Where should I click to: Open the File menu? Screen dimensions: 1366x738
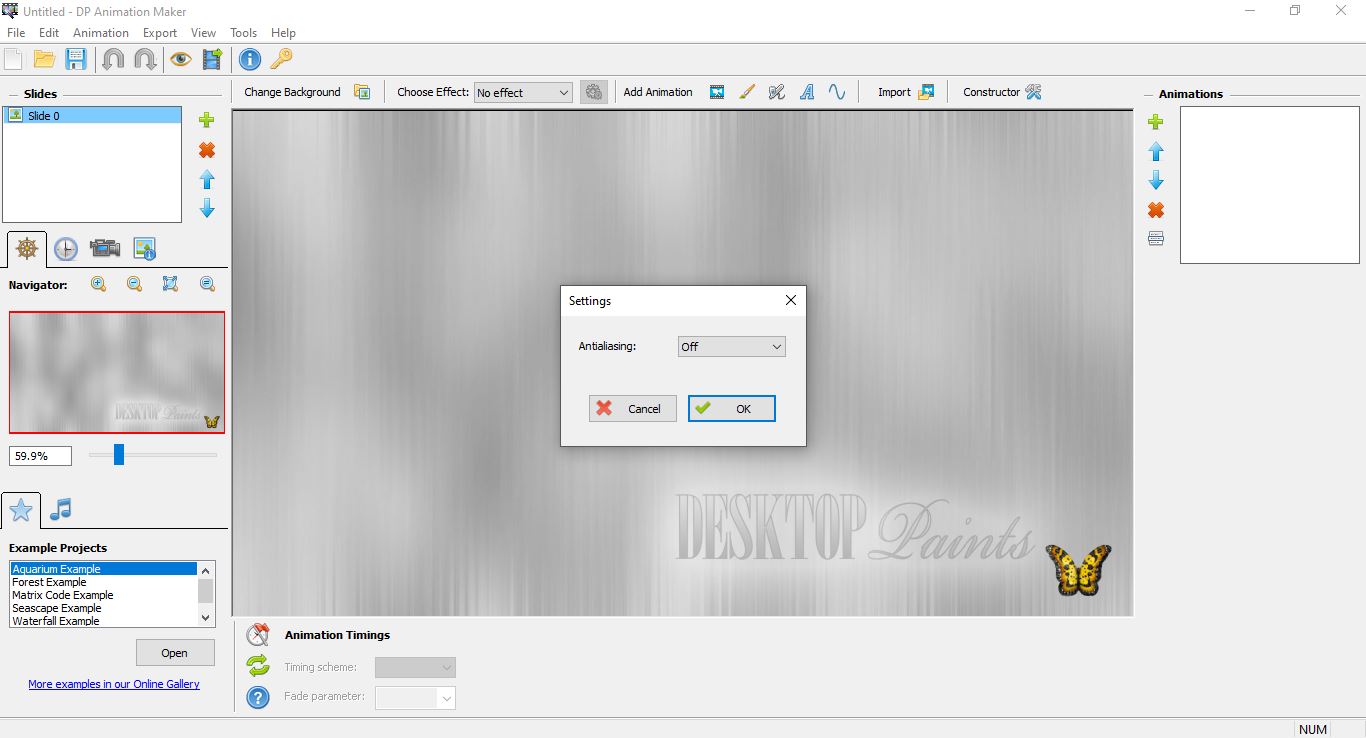click(16, 33)
